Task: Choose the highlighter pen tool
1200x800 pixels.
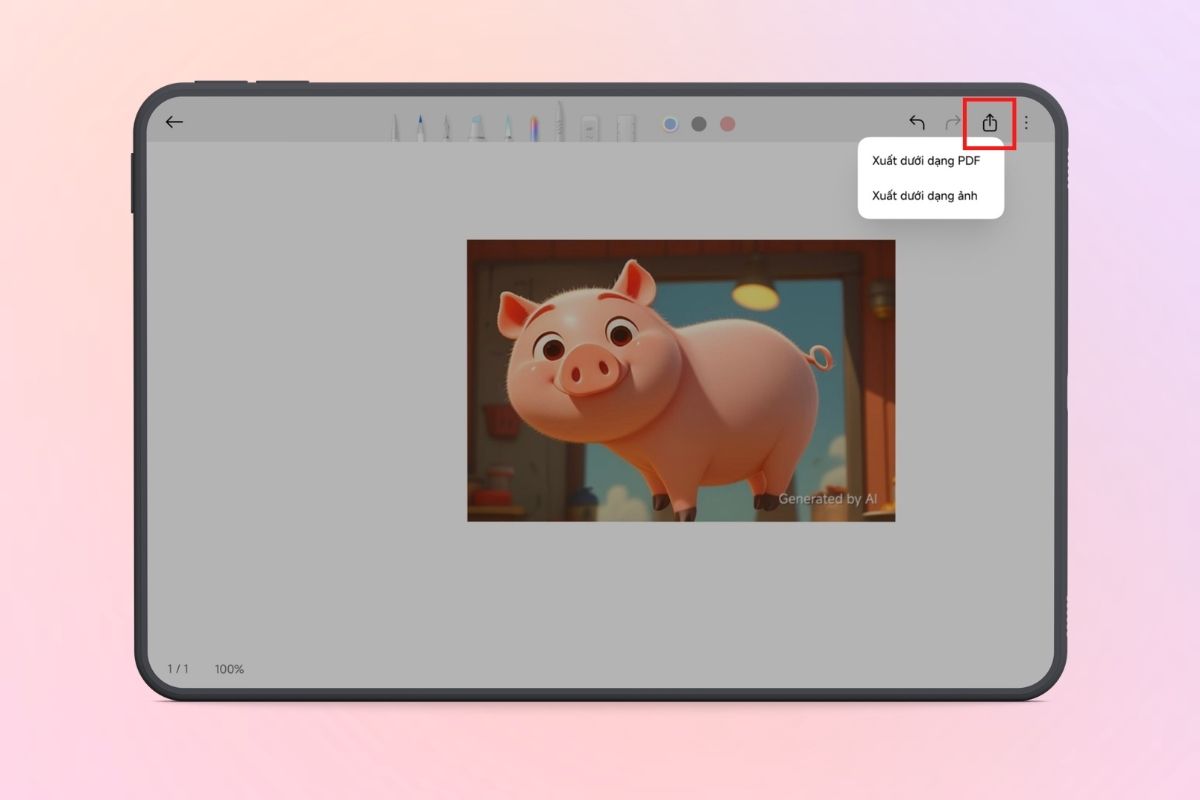Action: [507, 122]
